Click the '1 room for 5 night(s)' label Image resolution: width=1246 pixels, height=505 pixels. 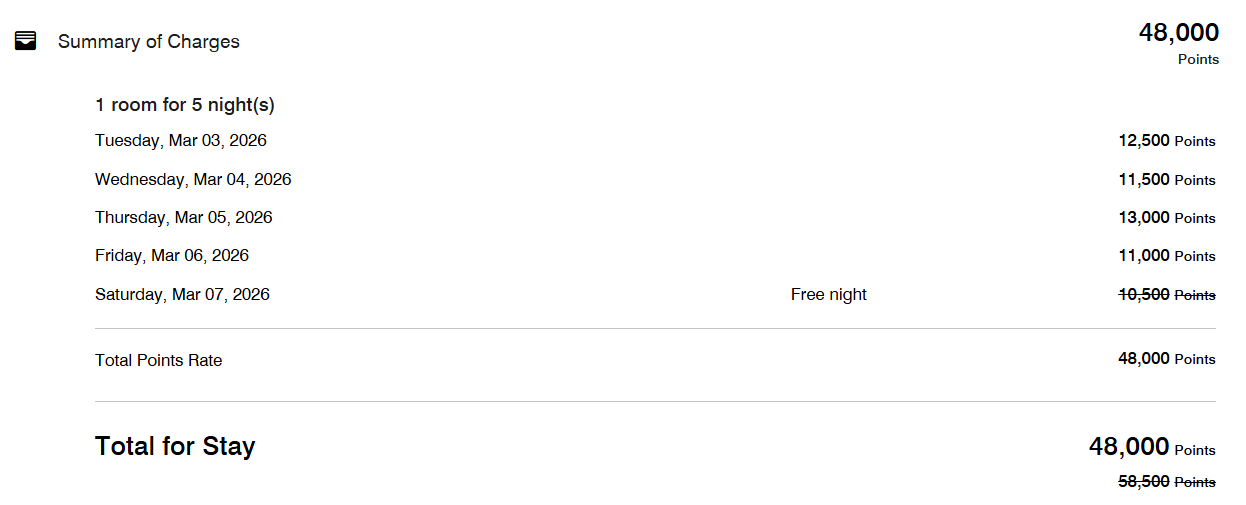click(185, 105)
